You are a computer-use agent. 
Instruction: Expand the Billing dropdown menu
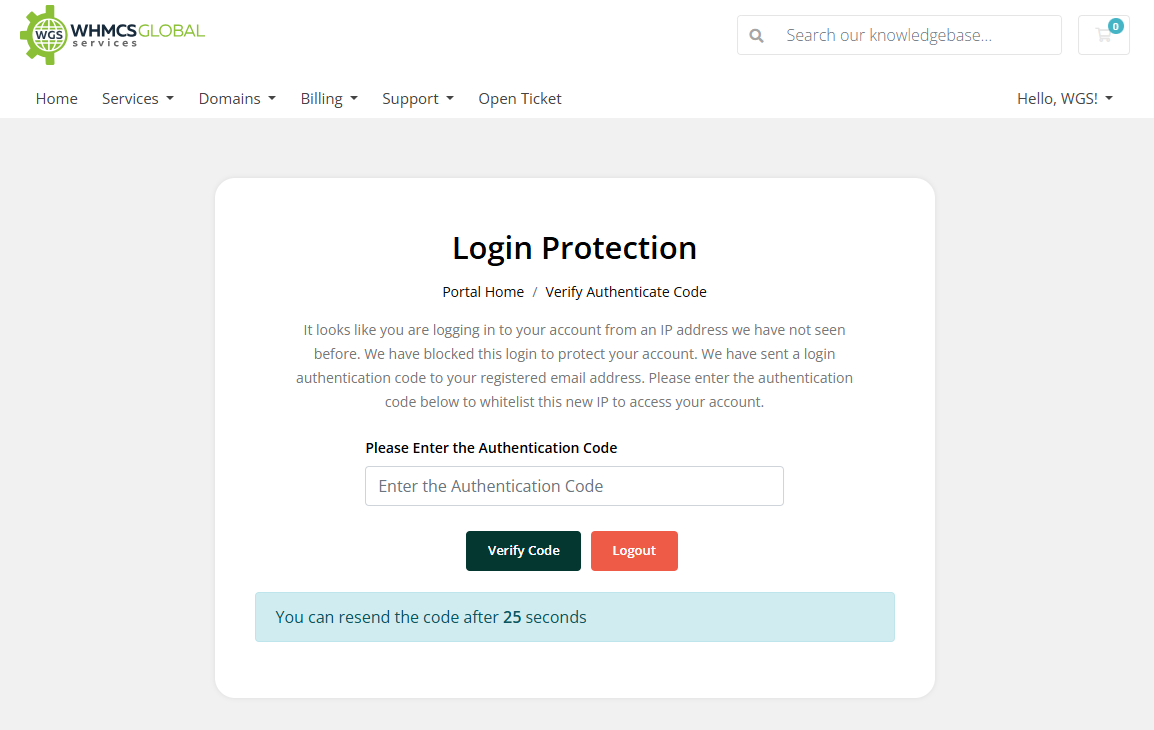329,99
